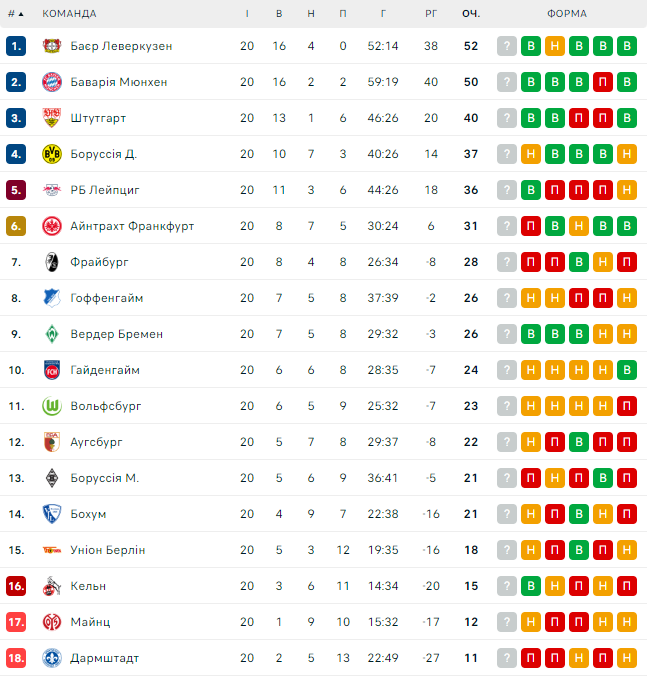
Task: Click the Darmstadt club logo
Action: pos(52,658)
